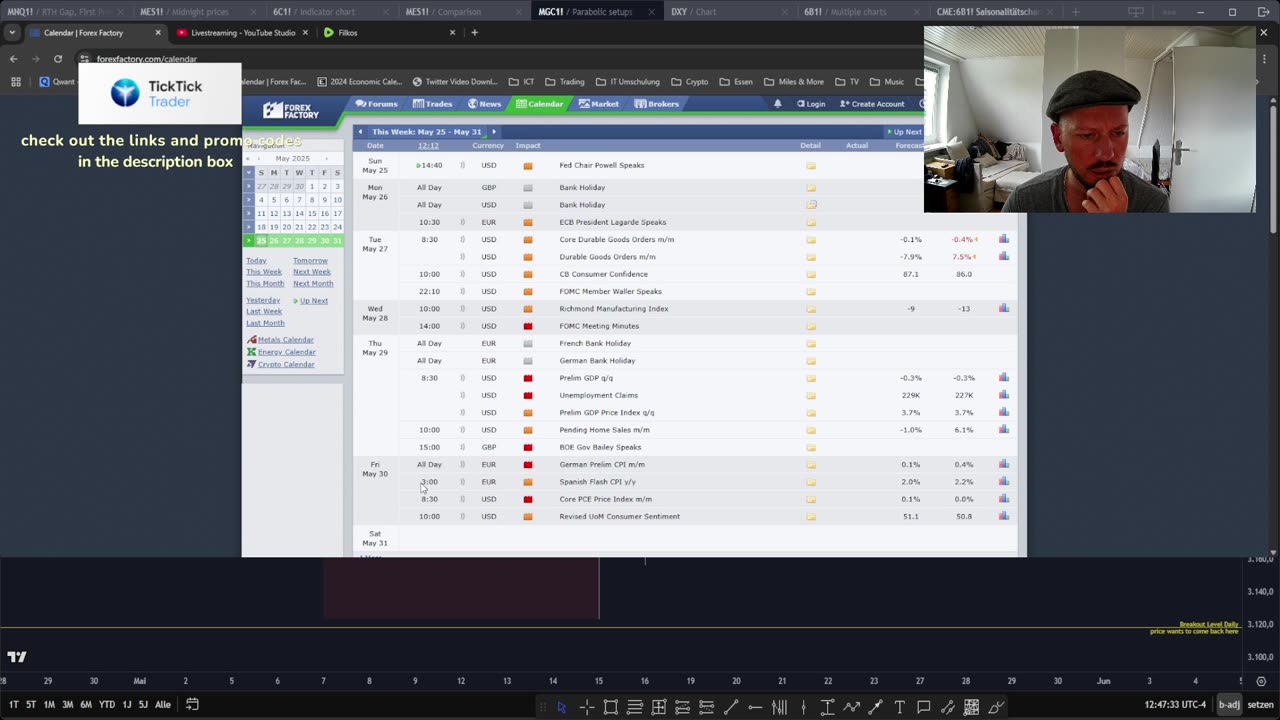Click the notification bell icon on Forex Factory

click(x=778, y=104)
